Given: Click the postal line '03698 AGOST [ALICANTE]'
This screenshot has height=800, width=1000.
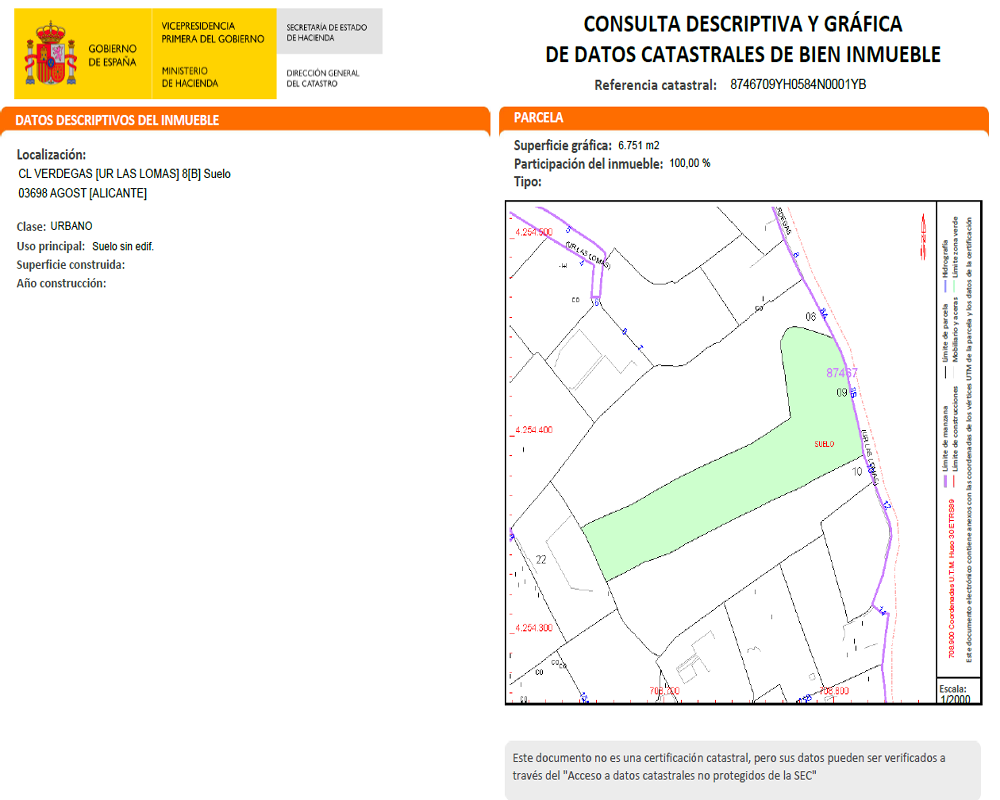Looking at the screenshot, I should (x=82, y=193).
